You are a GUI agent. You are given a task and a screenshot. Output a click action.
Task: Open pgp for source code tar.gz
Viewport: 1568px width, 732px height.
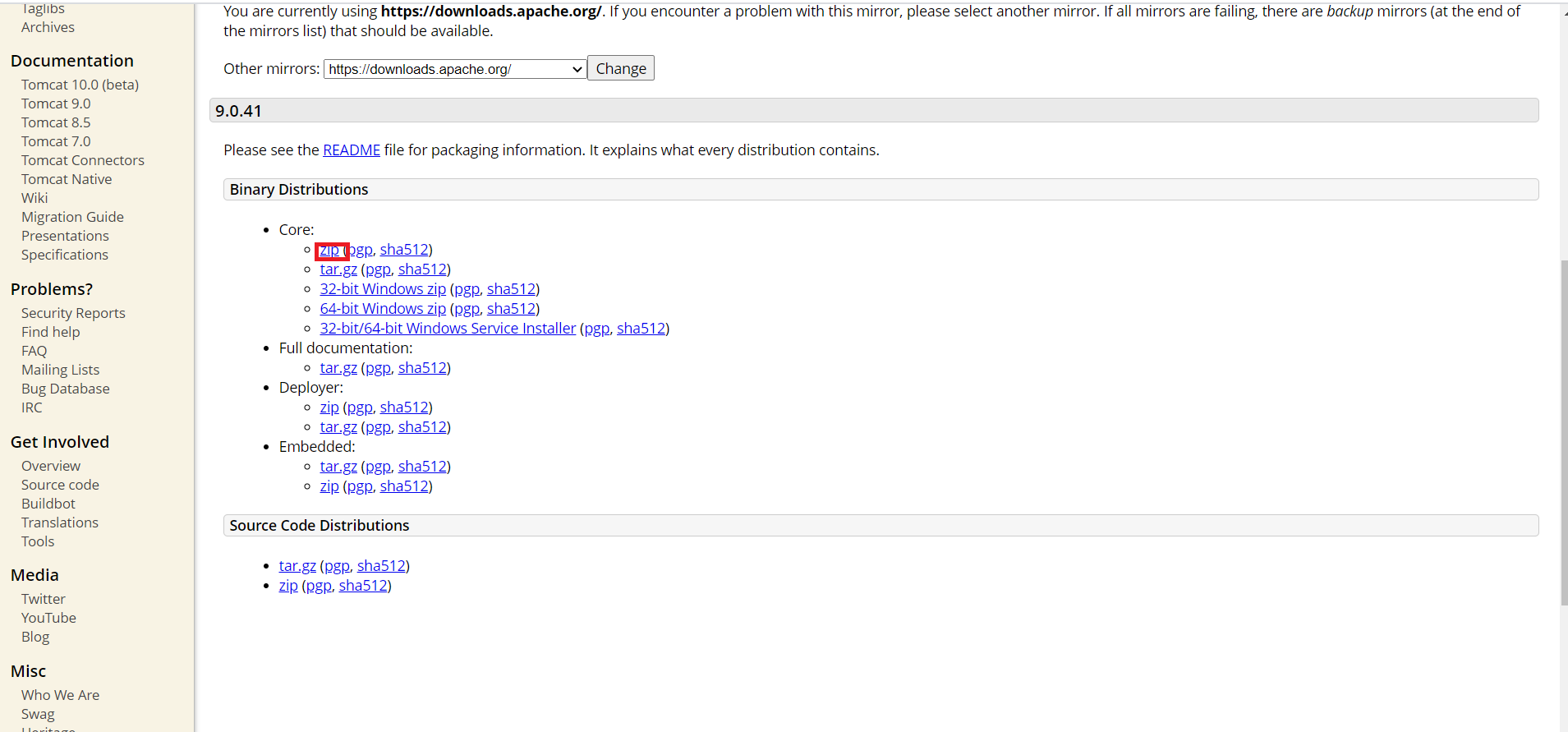(x=337, y=566)
